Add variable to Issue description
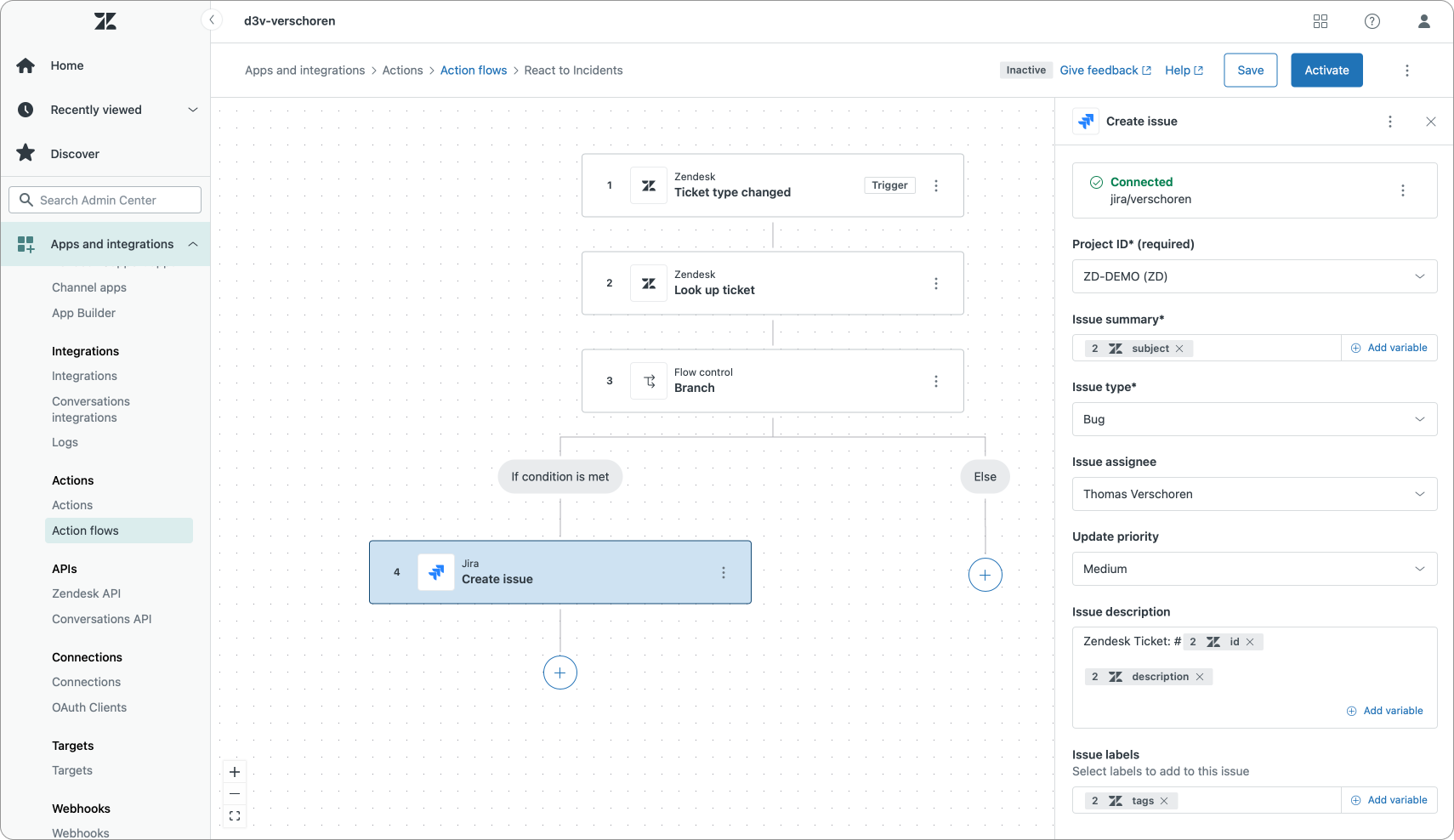The height and width of the screenshot is (840, 1454). [1385, 711]
